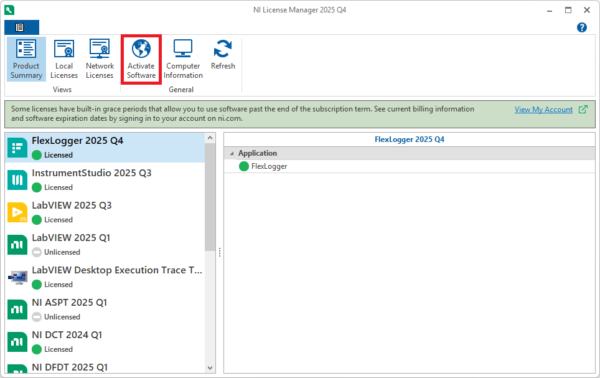
Task: Click Licensed text under InstrumentStudio 2025 Q3
Action: pos(58,187)
